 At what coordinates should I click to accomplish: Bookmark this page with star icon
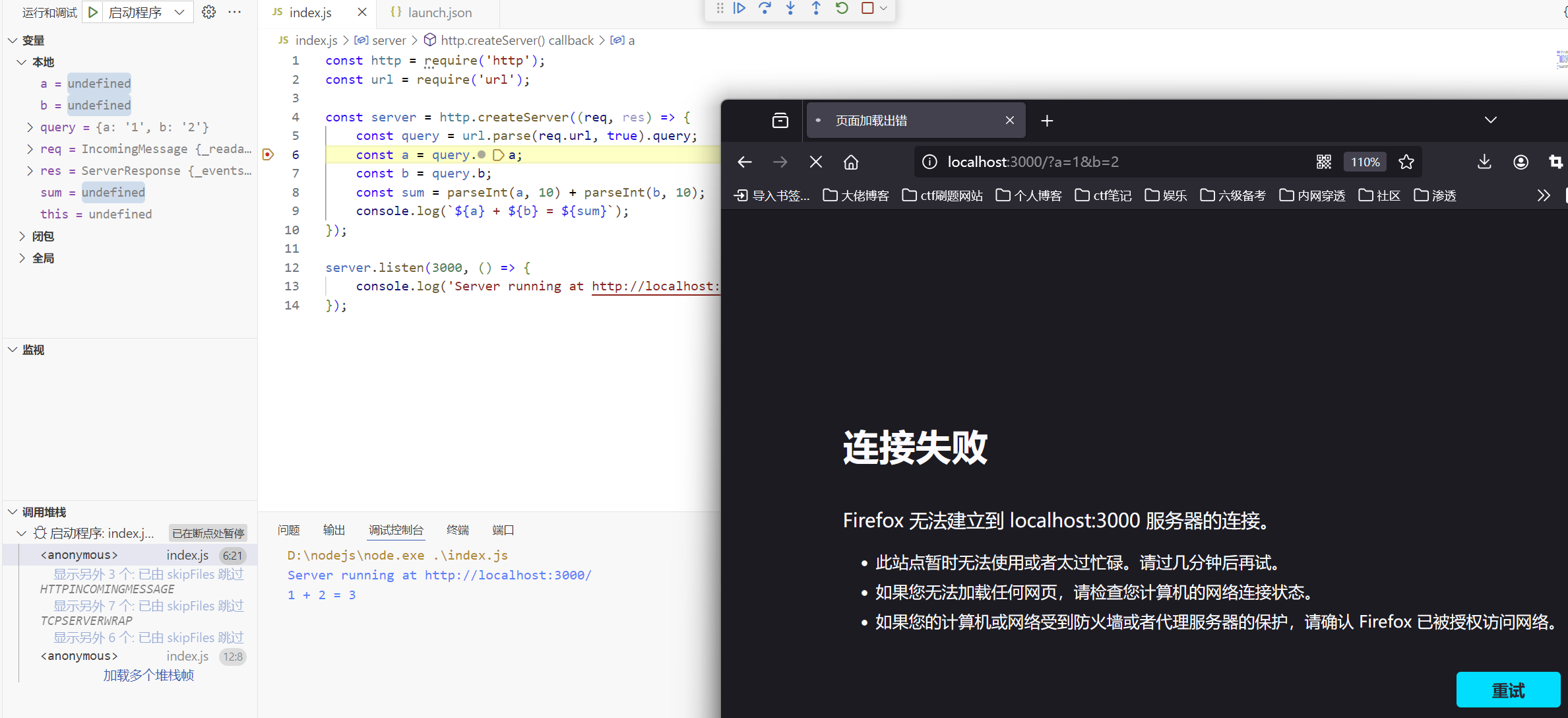click(x=1406, y=162)
